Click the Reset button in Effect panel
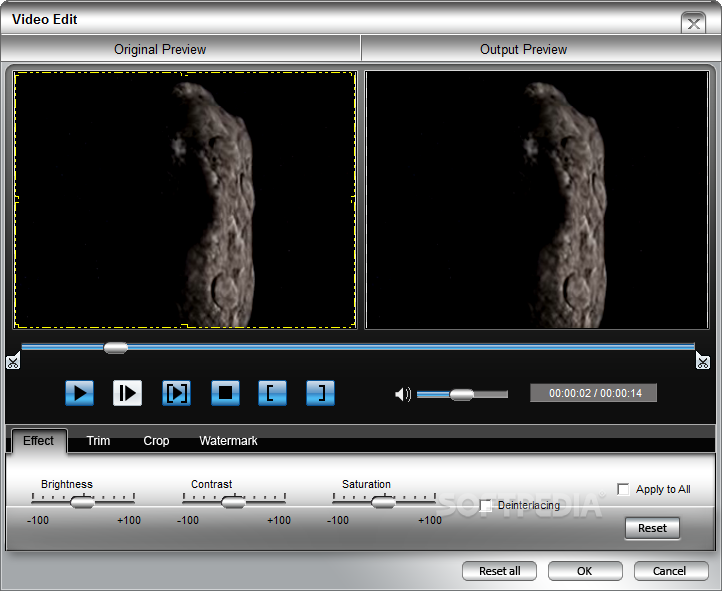 click(652, 528)
